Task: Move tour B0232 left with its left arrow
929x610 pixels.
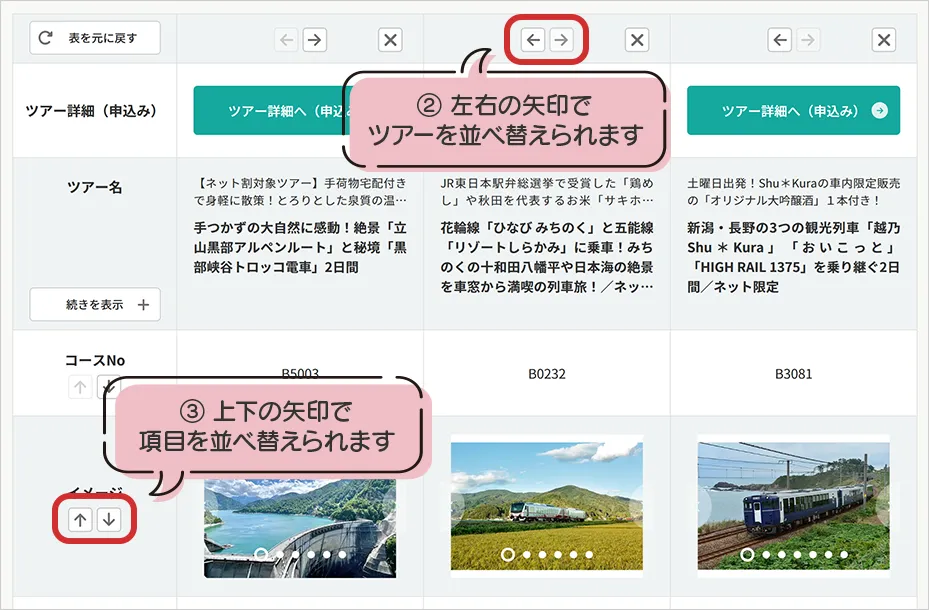Action: (535, 40)
